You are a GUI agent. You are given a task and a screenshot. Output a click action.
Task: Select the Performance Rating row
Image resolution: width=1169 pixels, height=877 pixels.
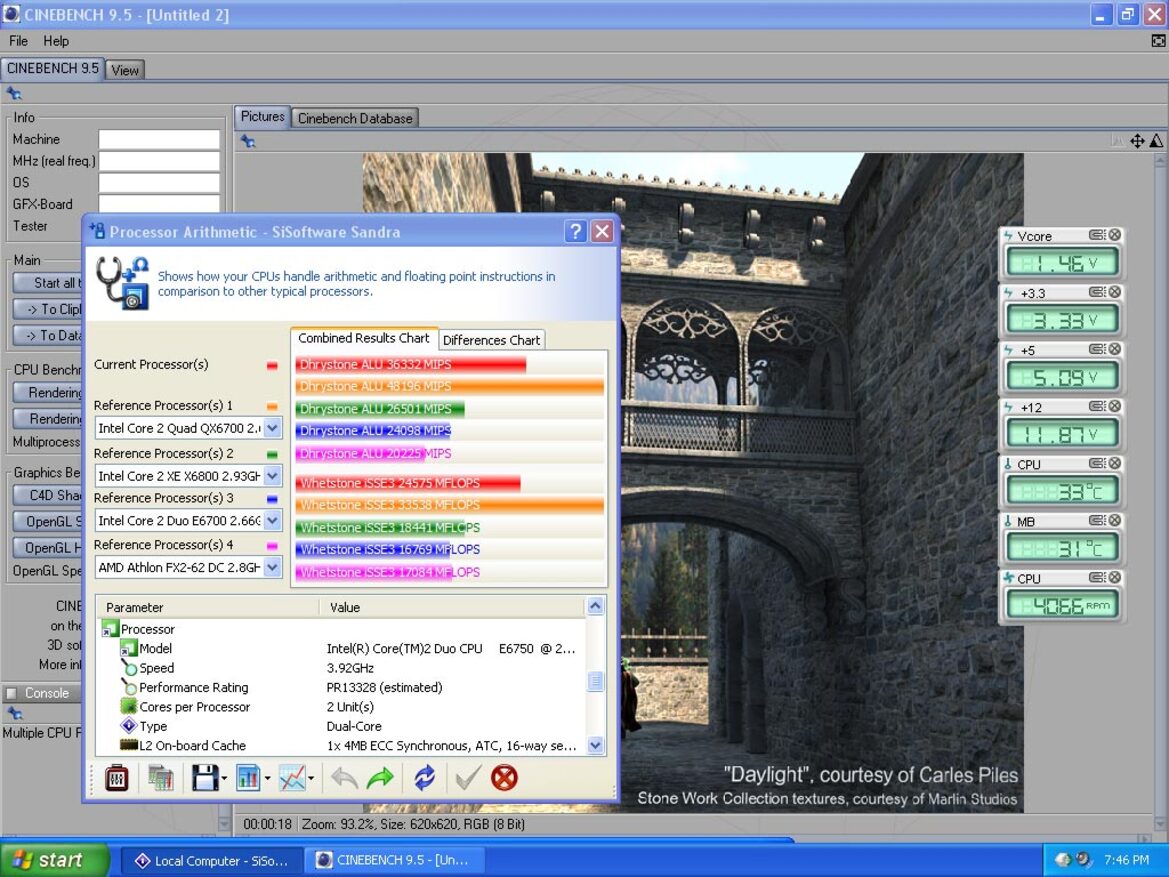coord(341,688)
